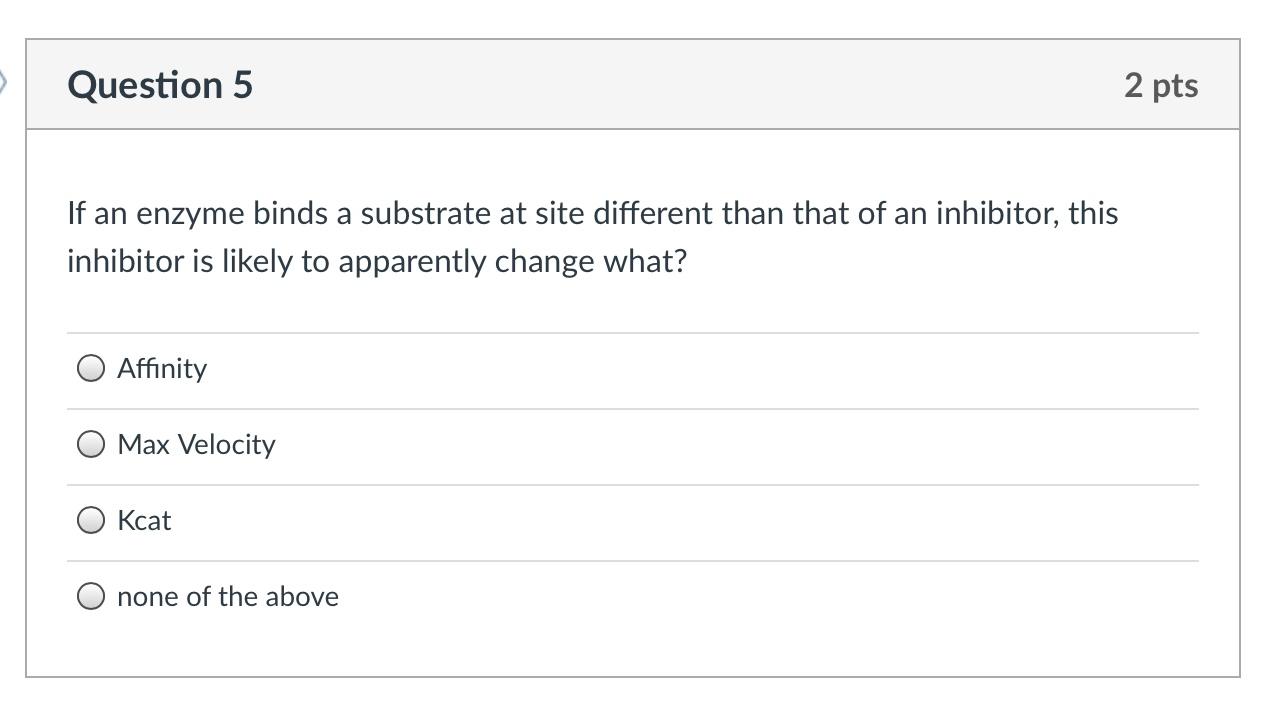
Task: Click the "none of the above" label text
Action: click(x=228, y=596)
